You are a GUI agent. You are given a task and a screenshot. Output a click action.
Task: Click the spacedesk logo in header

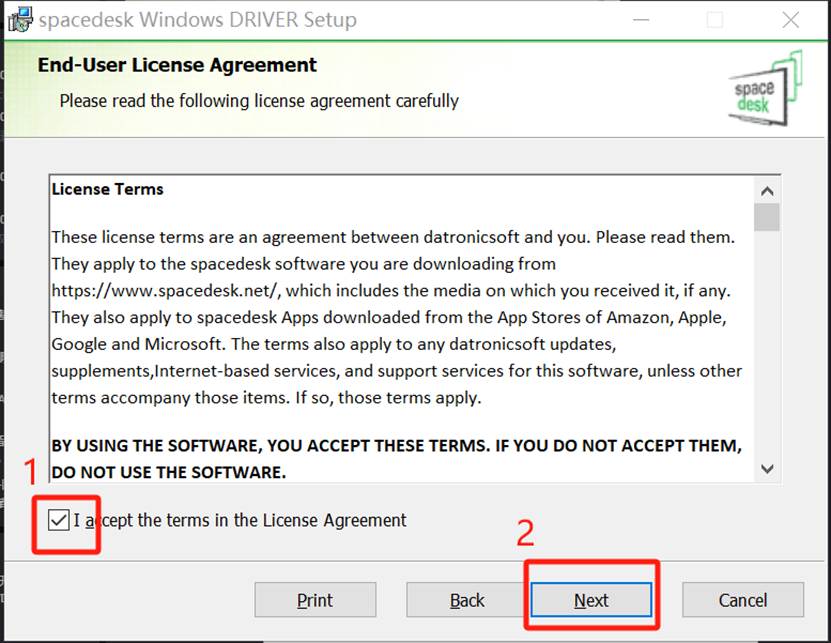point(765,88)
